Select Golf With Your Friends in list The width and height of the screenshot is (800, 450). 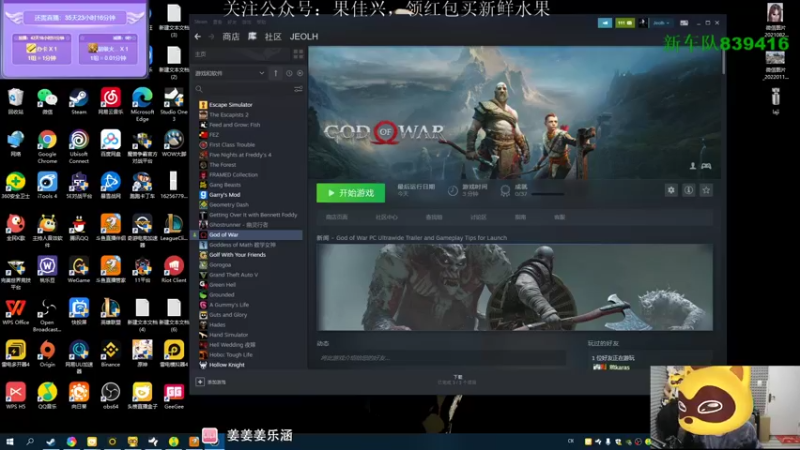(x=237, y=255)
